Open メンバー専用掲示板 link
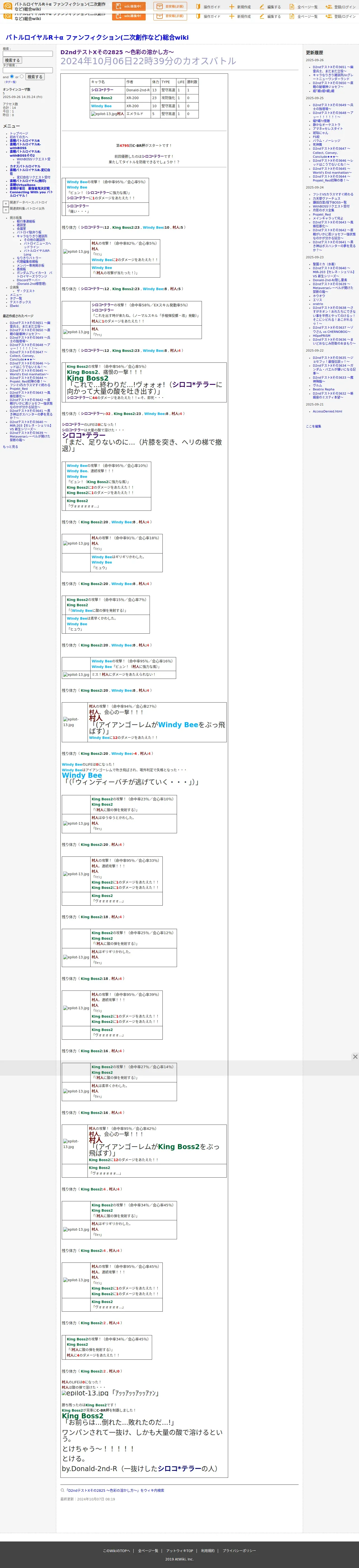The image size is (359, 1568). coord(30,265)
